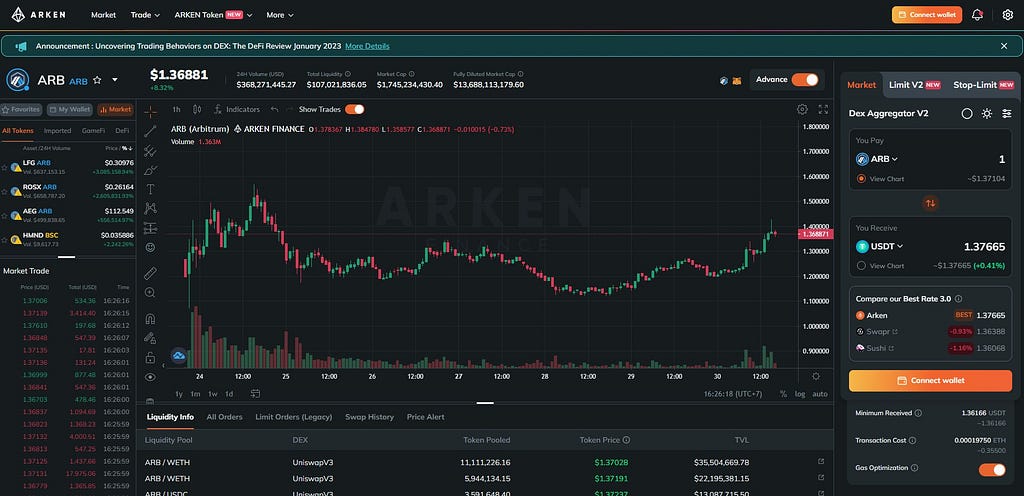Image resolution: width=1024 pixels, height=496 pixels.
Task: Expand the ARB token selector arrow
Action: pyautogui.click(x=115, y=80)
